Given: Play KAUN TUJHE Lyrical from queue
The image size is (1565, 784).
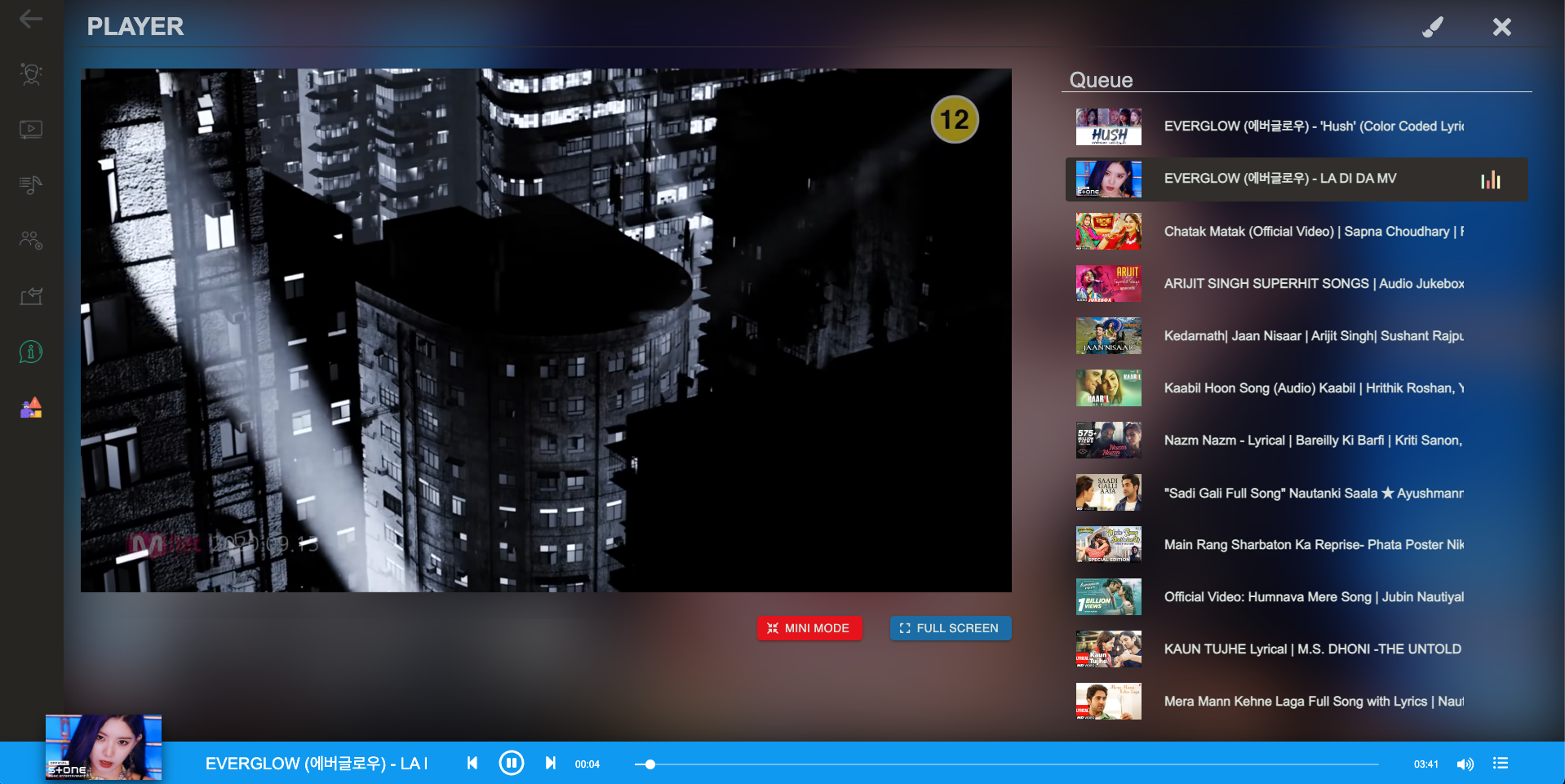Looking at the screenshot, I should [x=1297, y=649].
